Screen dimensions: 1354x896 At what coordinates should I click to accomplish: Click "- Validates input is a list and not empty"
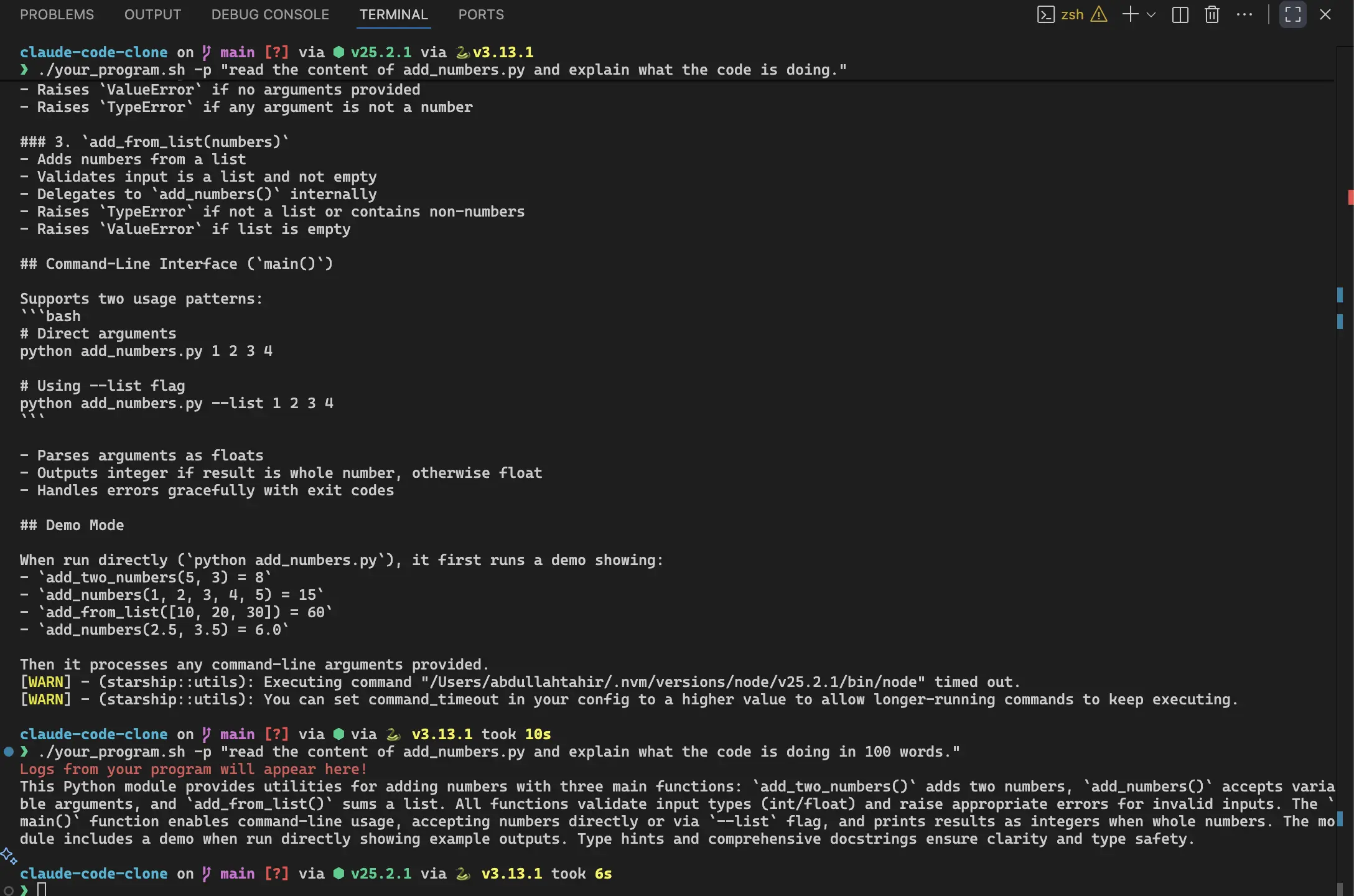[x=198, y=177]
